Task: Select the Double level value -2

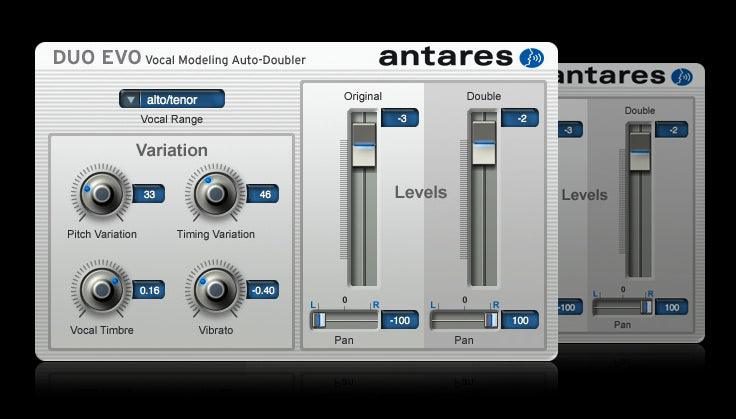Action: (520, 118)
